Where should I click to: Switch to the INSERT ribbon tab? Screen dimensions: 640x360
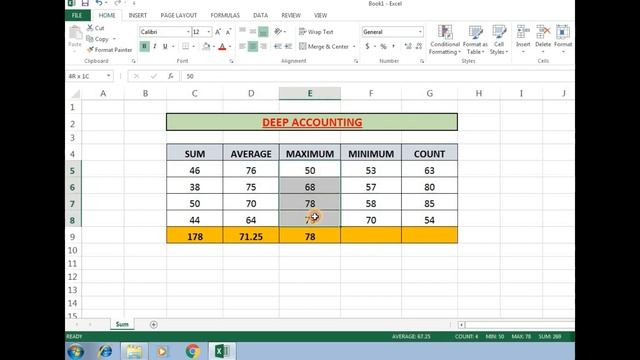pos(138,15)
